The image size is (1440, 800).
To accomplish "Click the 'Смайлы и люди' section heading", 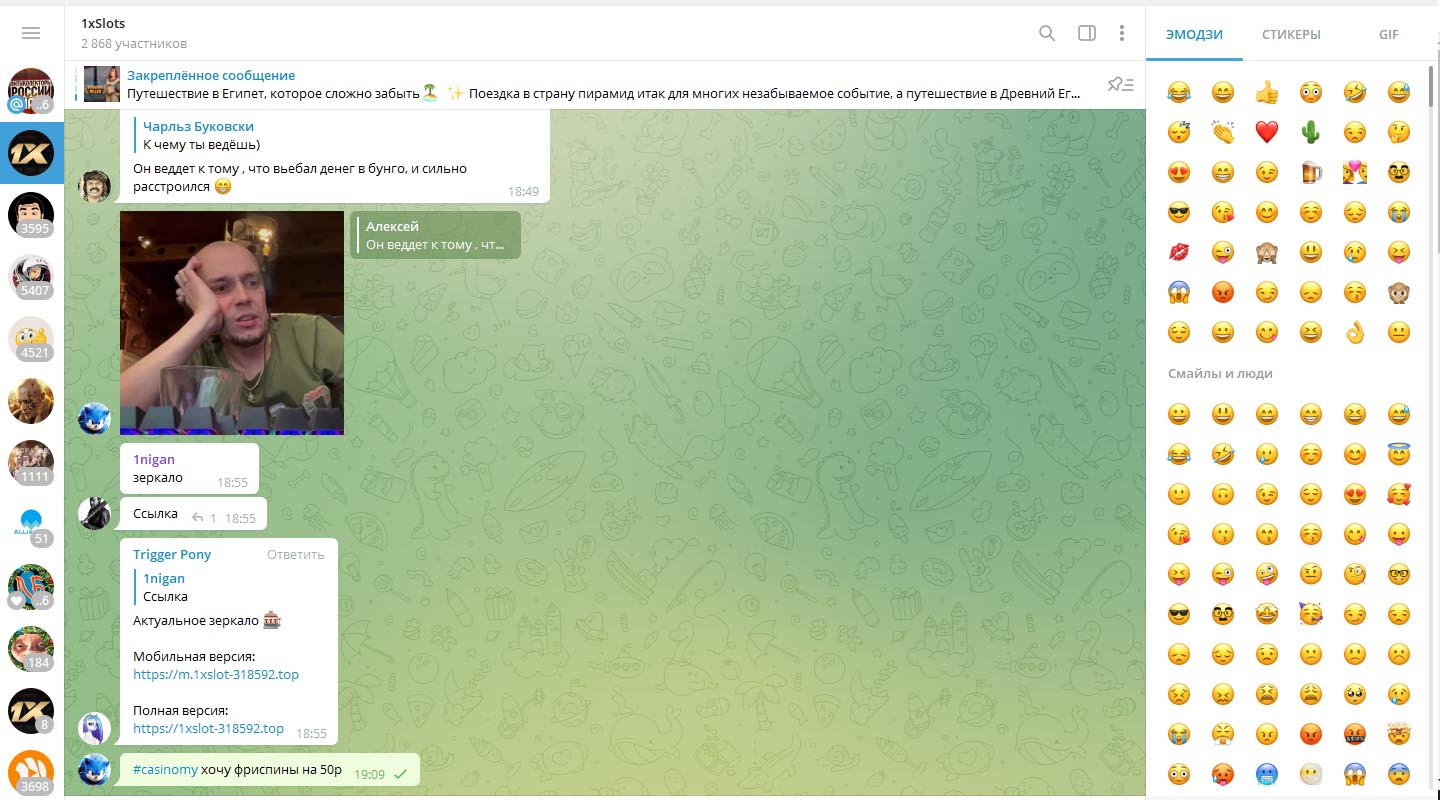I will tap(1220, 374).
